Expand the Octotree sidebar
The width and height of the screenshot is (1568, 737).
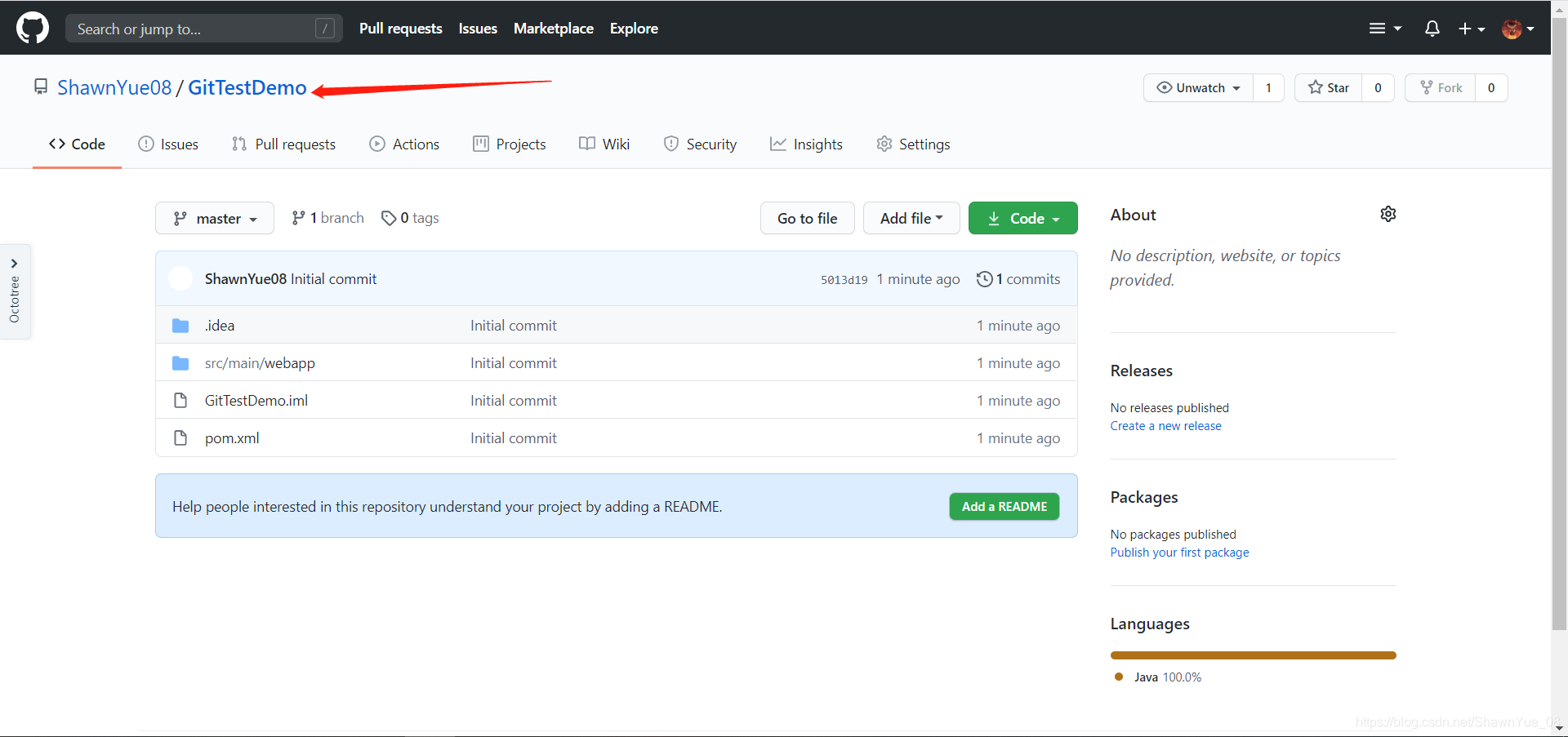[x=15, y=291]
